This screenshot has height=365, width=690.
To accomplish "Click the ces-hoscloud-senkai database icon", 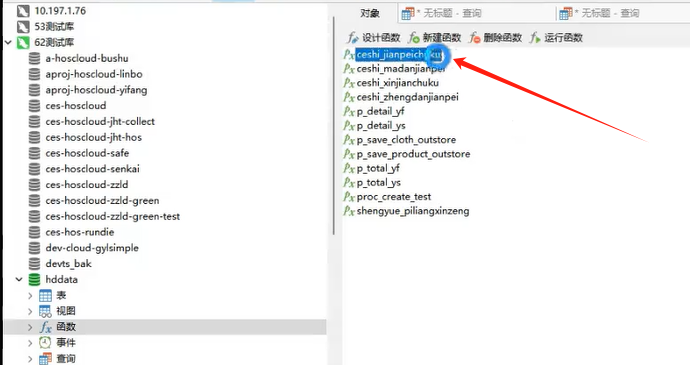I will (34, 169).
